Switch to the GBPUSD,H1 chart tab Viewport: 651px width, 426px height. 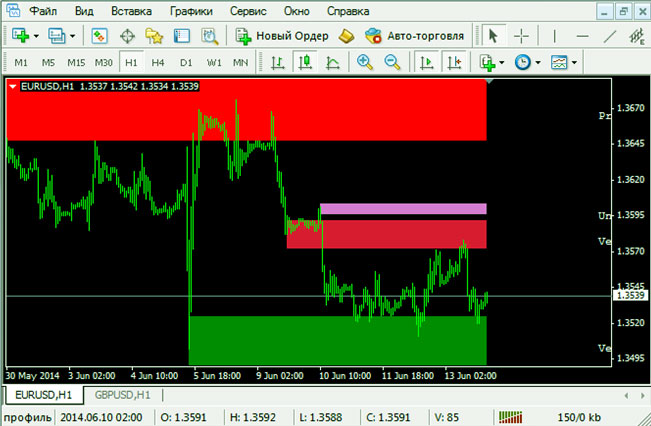pyautogui.click(x=116, y=395)
